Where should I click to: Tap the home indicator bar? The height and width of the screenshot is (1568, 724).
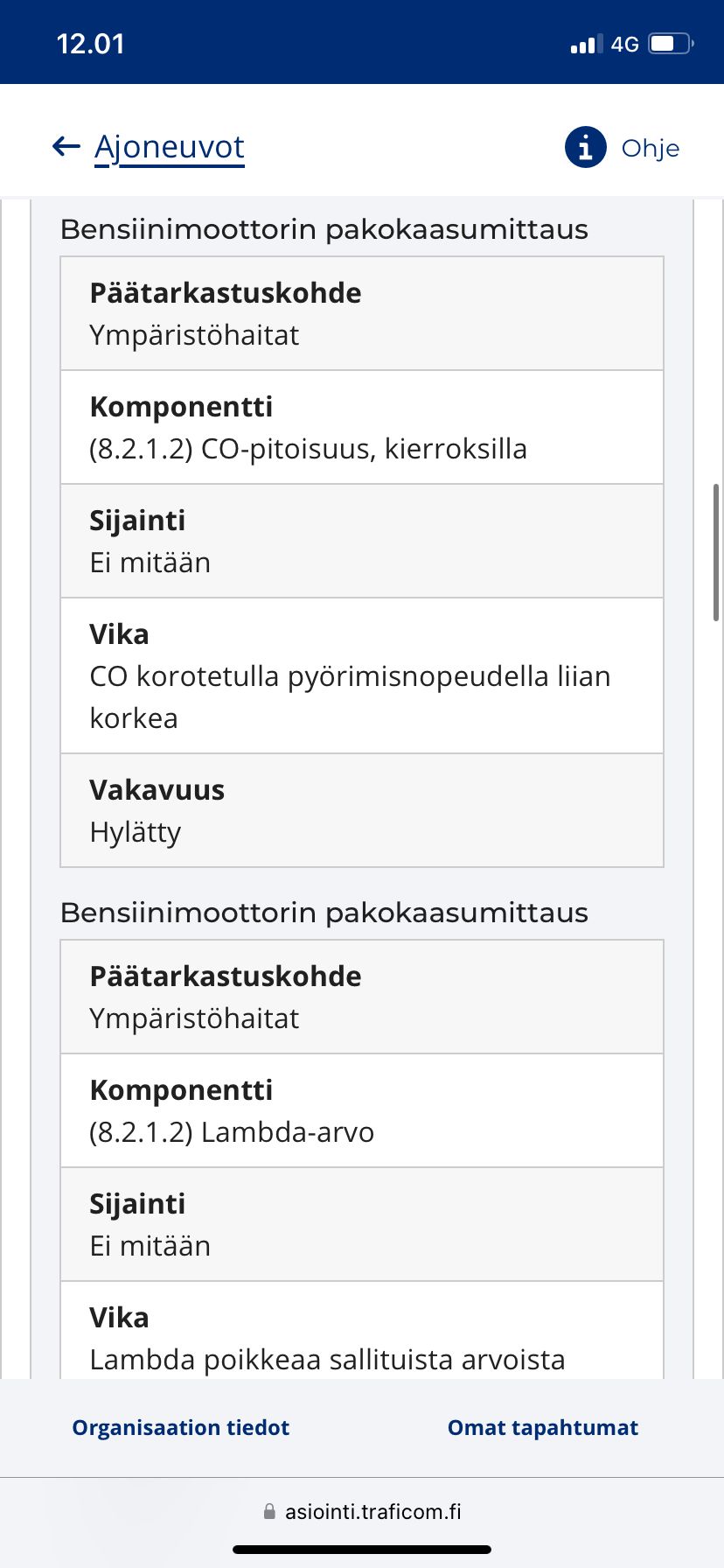point(362,1549)
